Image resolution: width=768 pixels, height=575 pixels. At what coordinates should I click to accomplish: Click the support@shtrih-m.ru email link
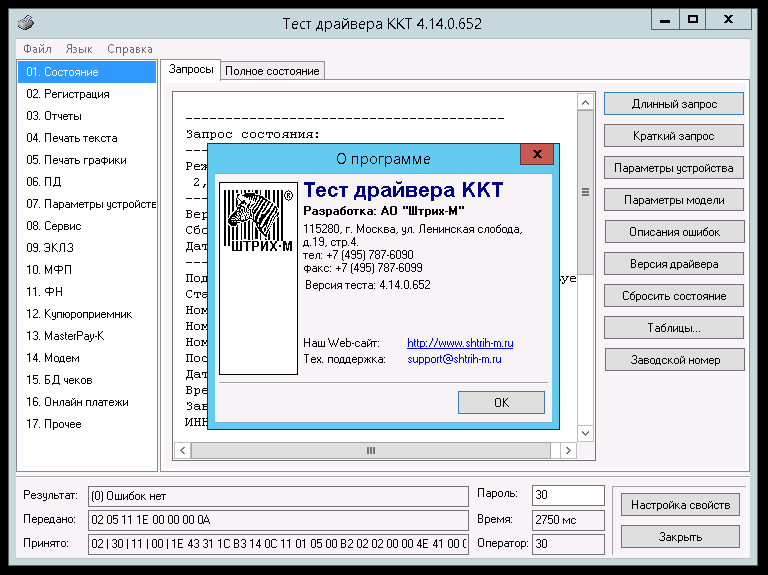tap(454, 359)
